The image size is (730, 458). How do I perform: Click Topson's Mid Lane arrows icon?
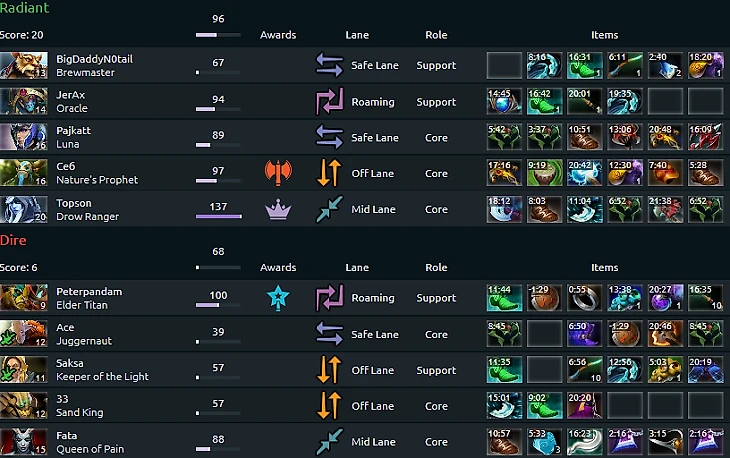coord(329,209)
